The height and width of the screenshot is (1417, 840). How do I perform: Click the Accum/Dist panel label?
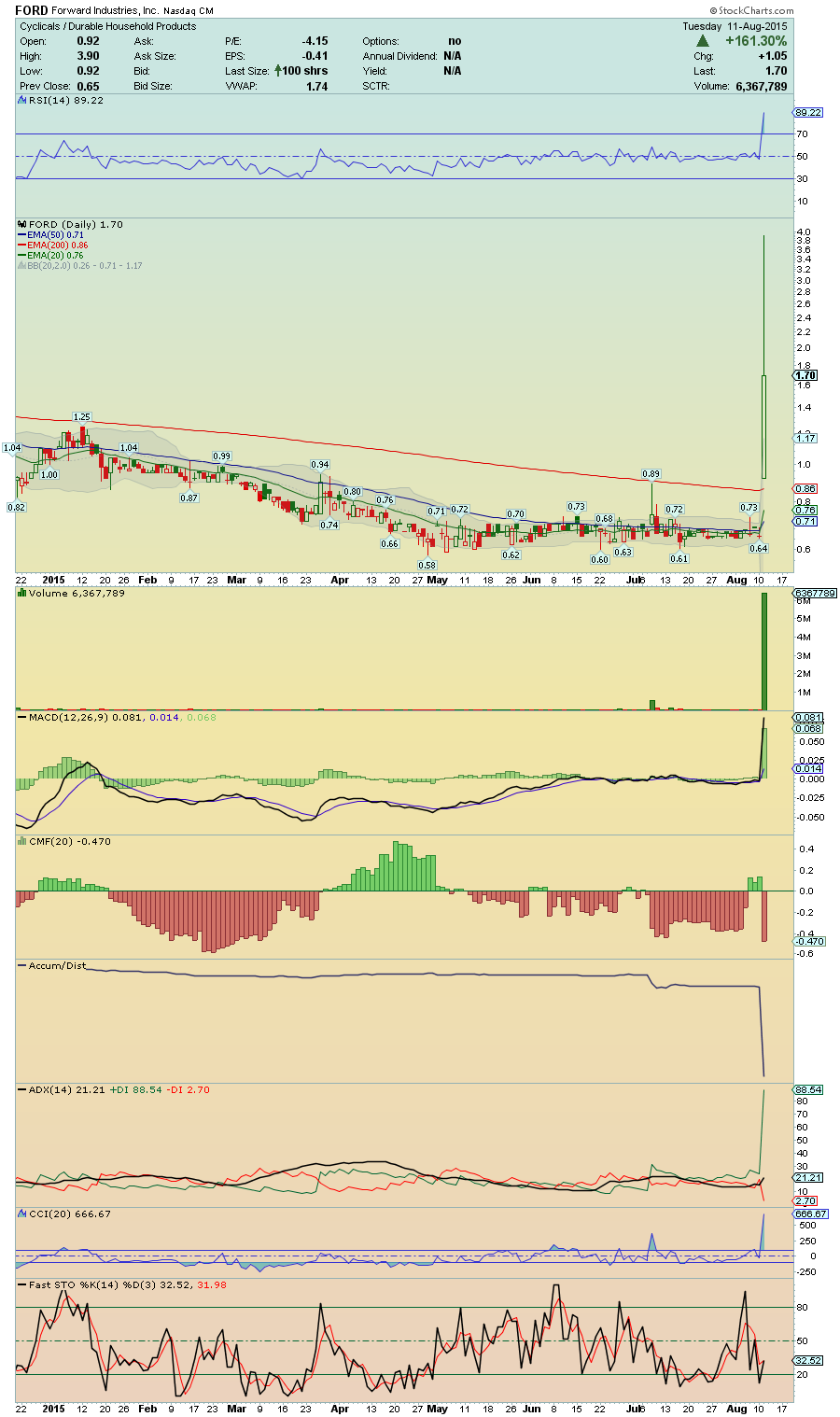[x=57, y=965]
